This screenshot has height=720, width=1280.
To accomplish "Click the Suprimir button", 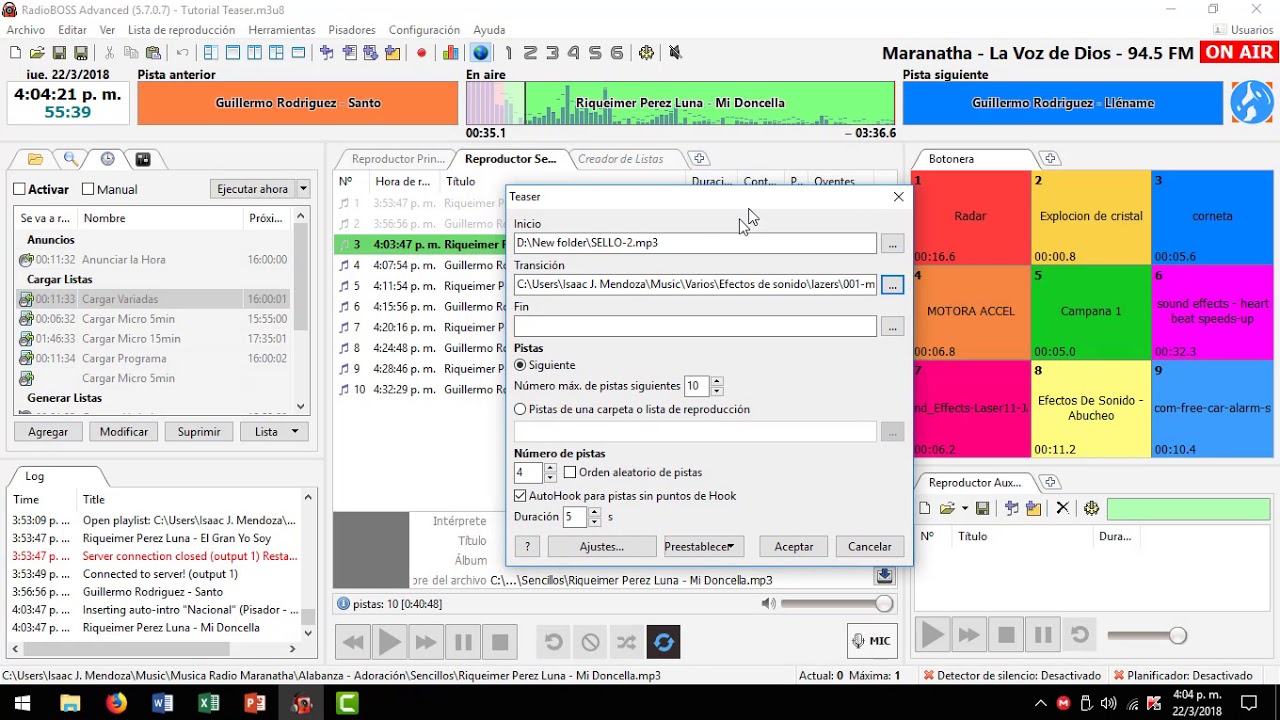I will 199,431.
